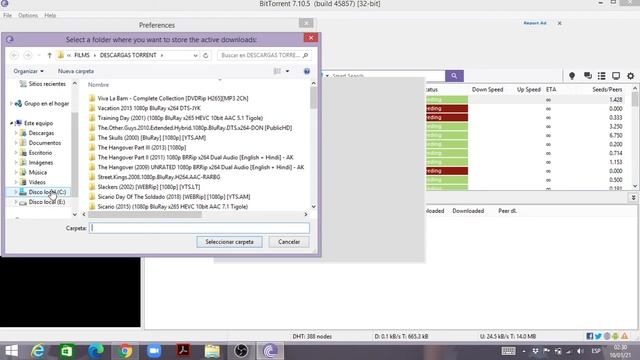Open the File menu
Image resolution: width=640 pixels, height=360 pixels.
pos(8,16)
